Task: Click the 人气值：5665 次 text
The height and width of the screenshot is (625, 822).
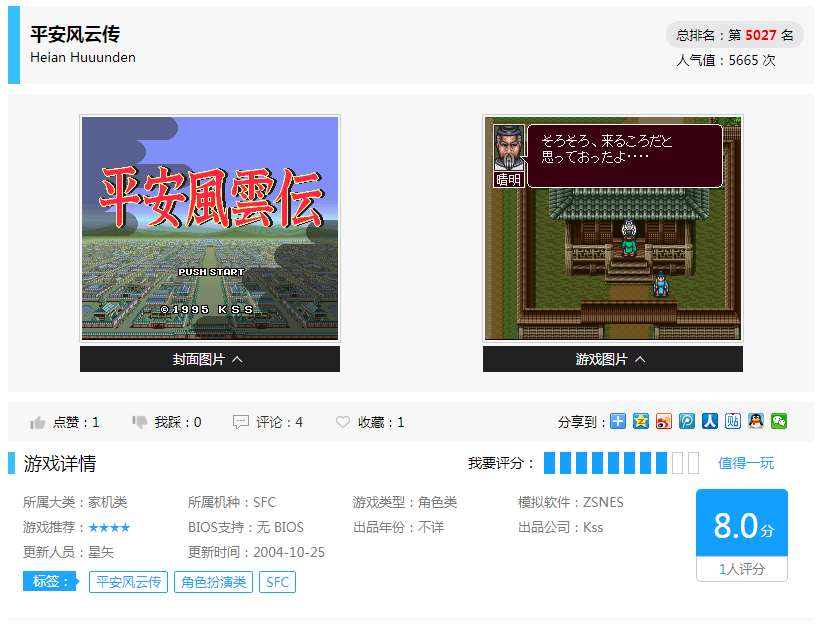Action: pyautogui.click(x=726, y=60)
